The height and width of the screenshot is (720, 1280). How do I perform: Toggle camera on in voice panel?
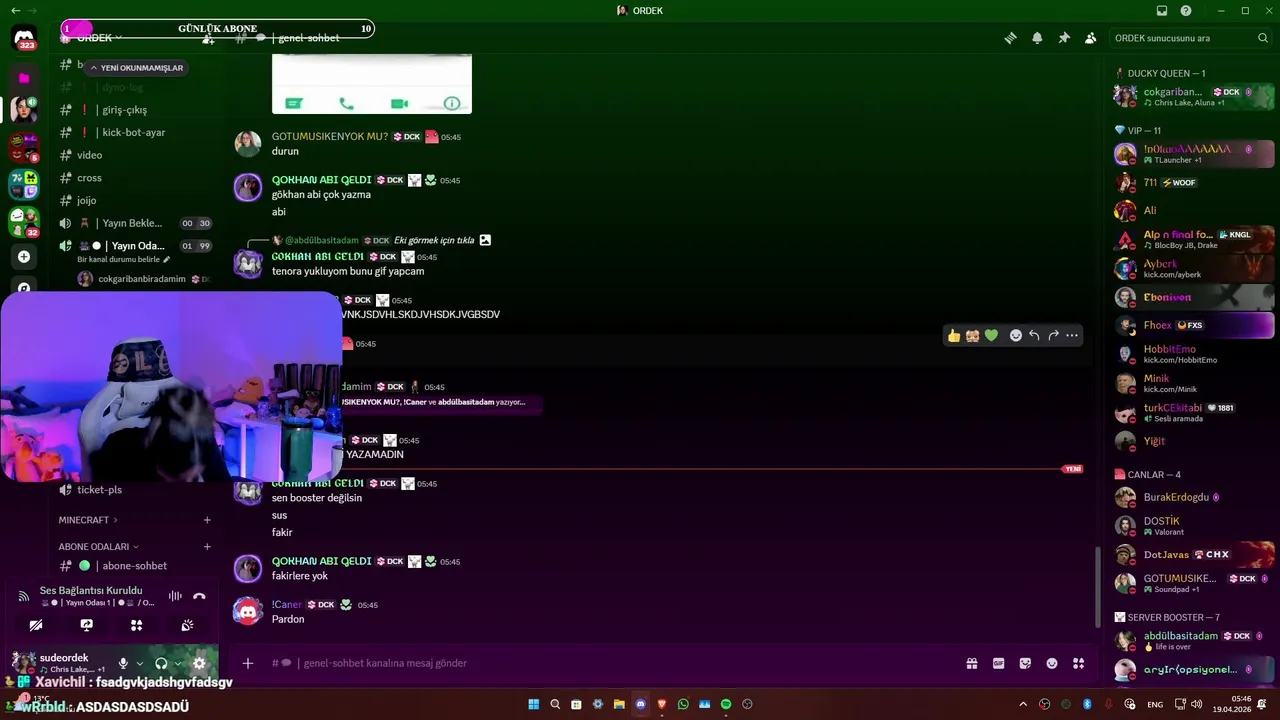36,625
